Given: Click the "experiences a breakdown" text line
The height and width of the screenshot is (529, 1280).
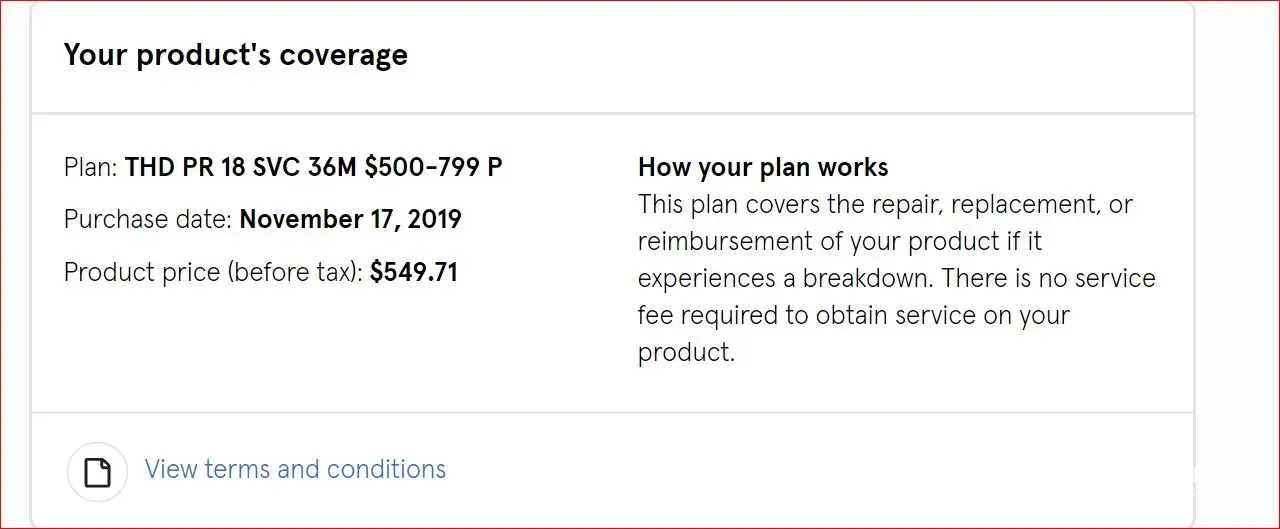Looking at the screenshot, I should 896,278.
